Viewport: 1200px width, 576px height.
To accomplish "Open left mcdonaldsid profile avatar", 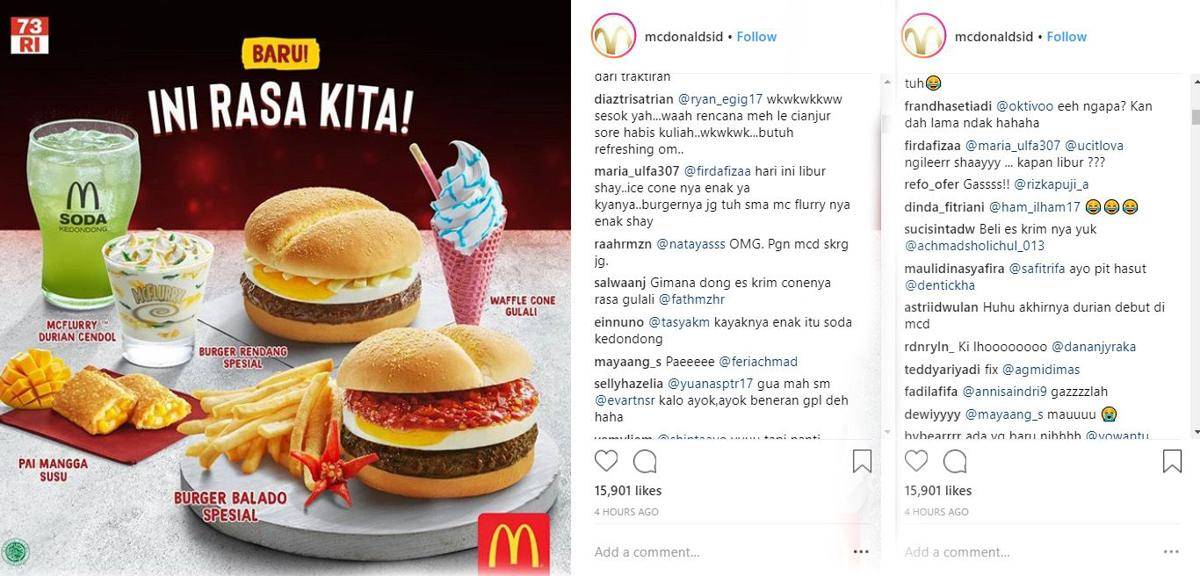I will [614, 36].
